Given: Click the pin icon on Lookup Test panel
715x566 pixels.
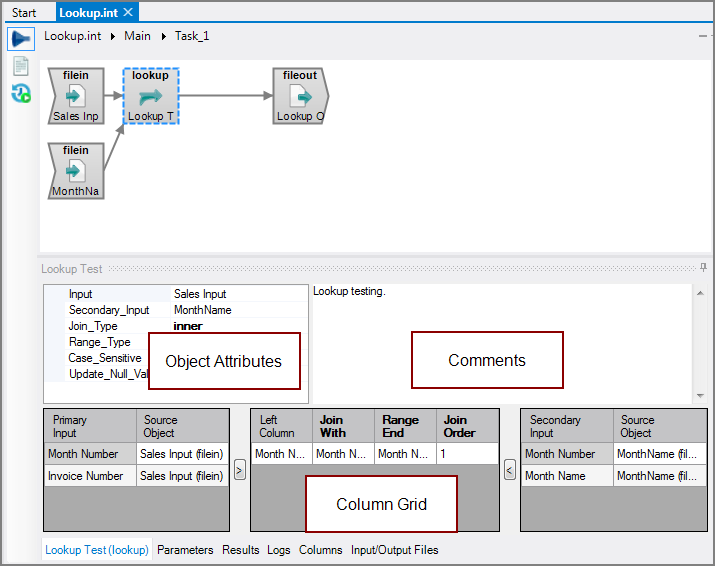Looking at the screenshot, I should (704, 268).
